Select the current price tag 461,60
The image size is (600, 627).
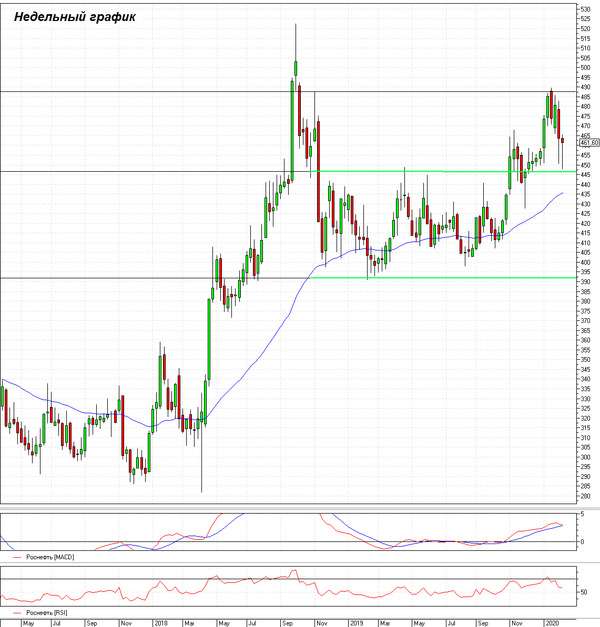(x=589, y=143)
